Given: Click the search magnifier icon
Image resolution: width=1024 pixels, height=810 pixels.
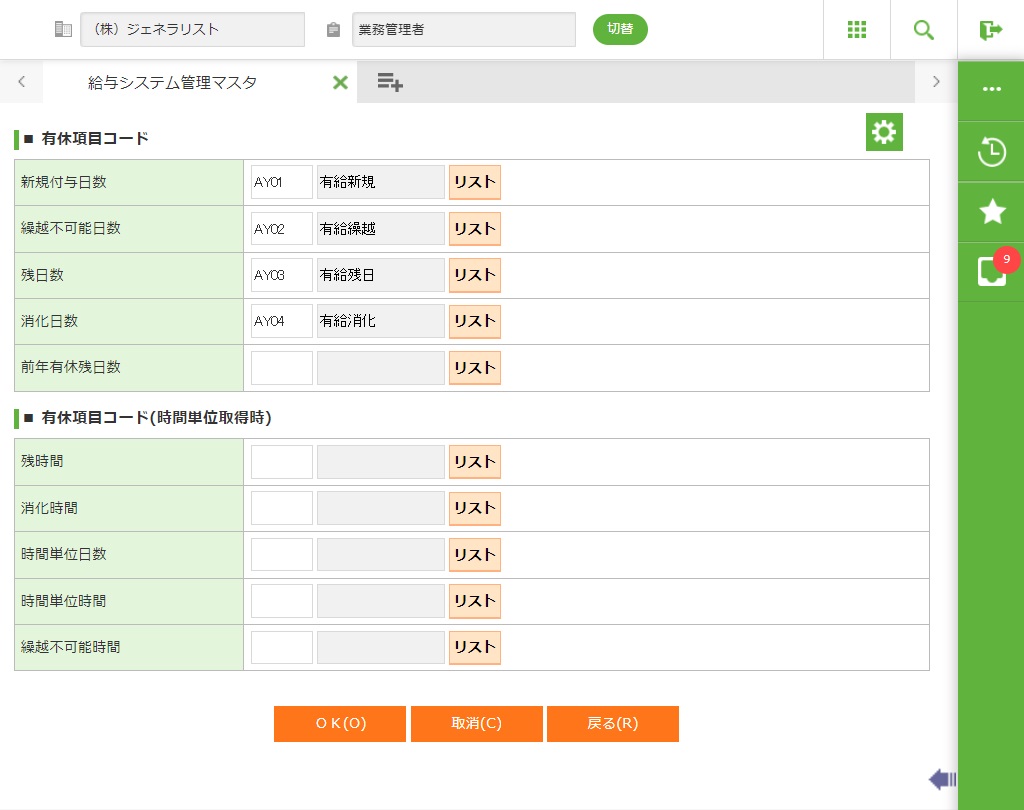Looking at the screenshot, I should pos(923,30).
